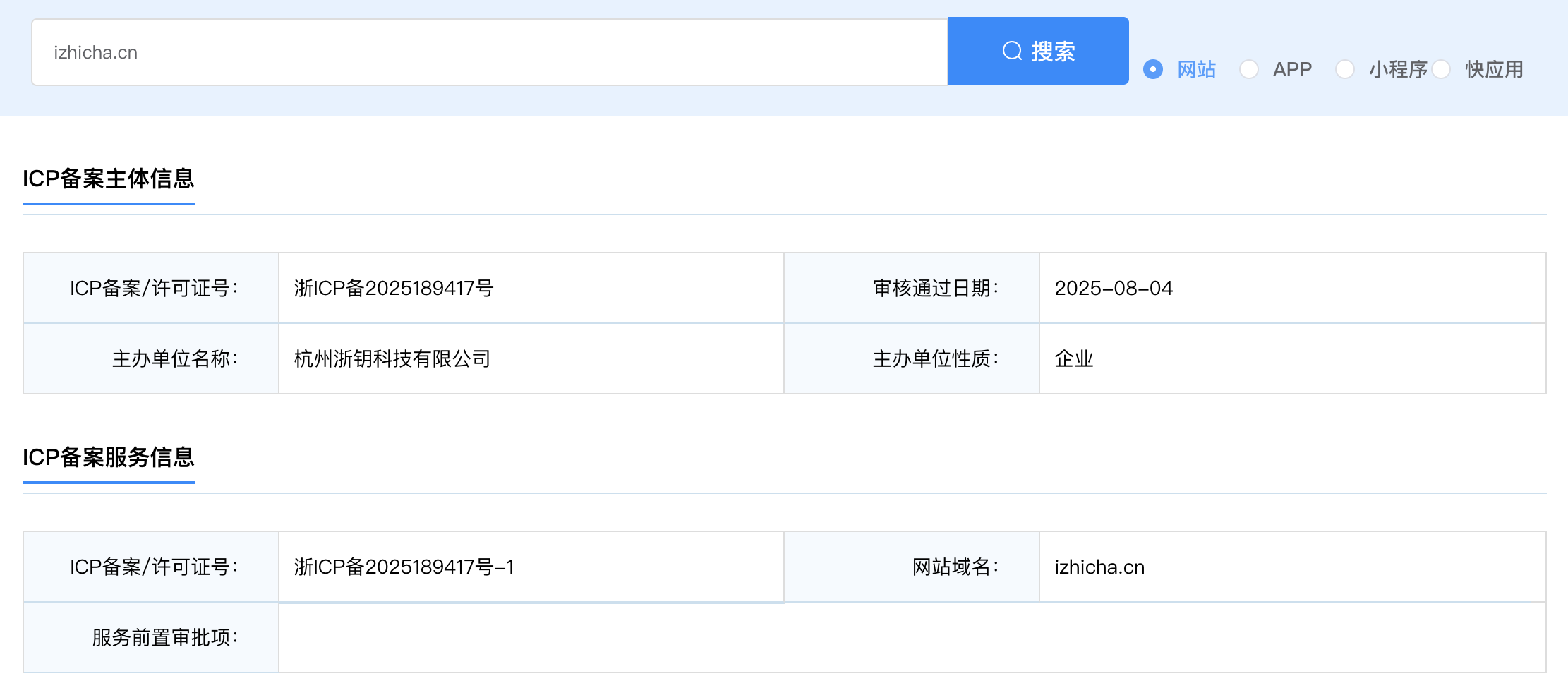Screen dimensions: 1568x676
Task: Select the 小程序 radio button
Action: click(x=1345, y=69)
